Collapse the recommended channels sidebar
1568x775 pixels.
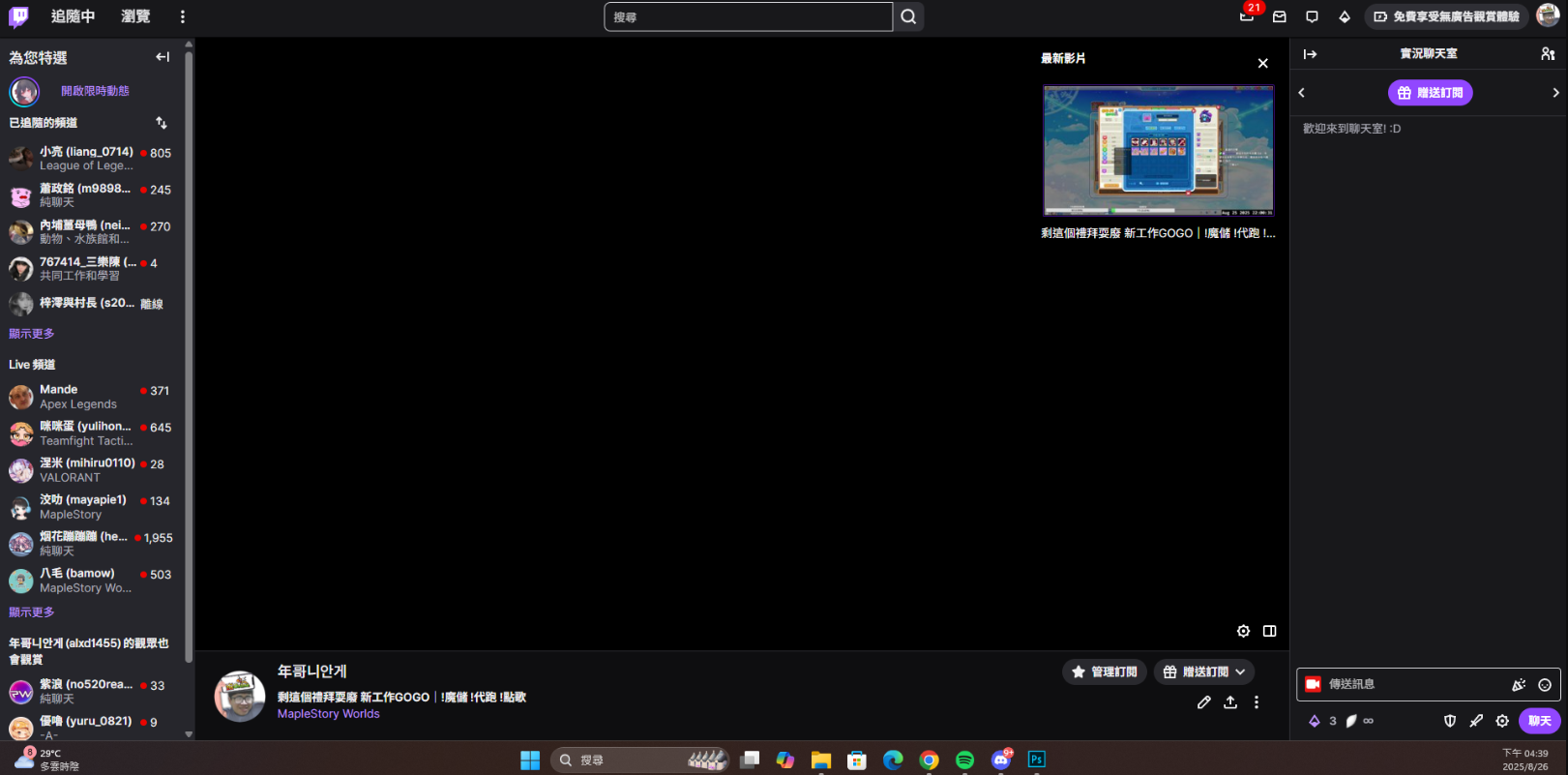pyautogui.click(x=163, y=57)
